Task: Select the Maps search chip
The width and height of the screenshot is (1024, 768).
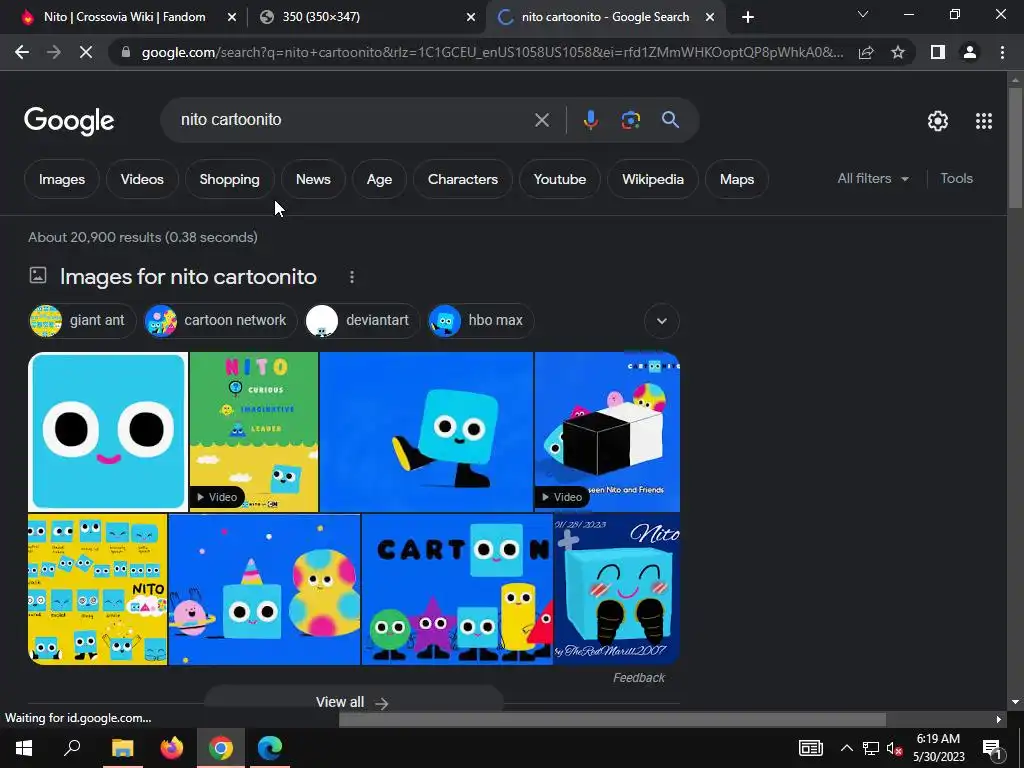Action: (x=737, y=179)
